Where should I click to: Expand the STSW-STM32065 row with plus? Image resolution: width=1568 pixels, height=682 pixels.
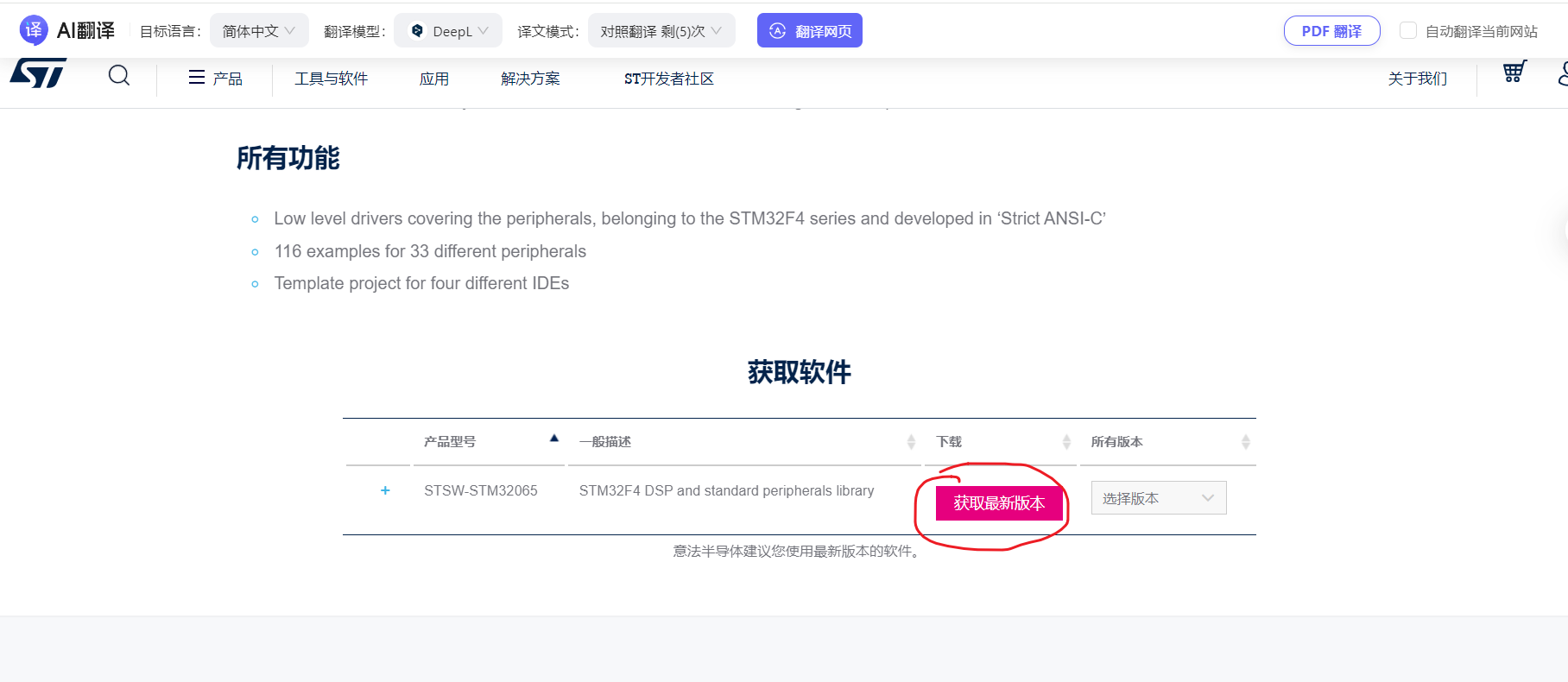[x=385, y=490]
